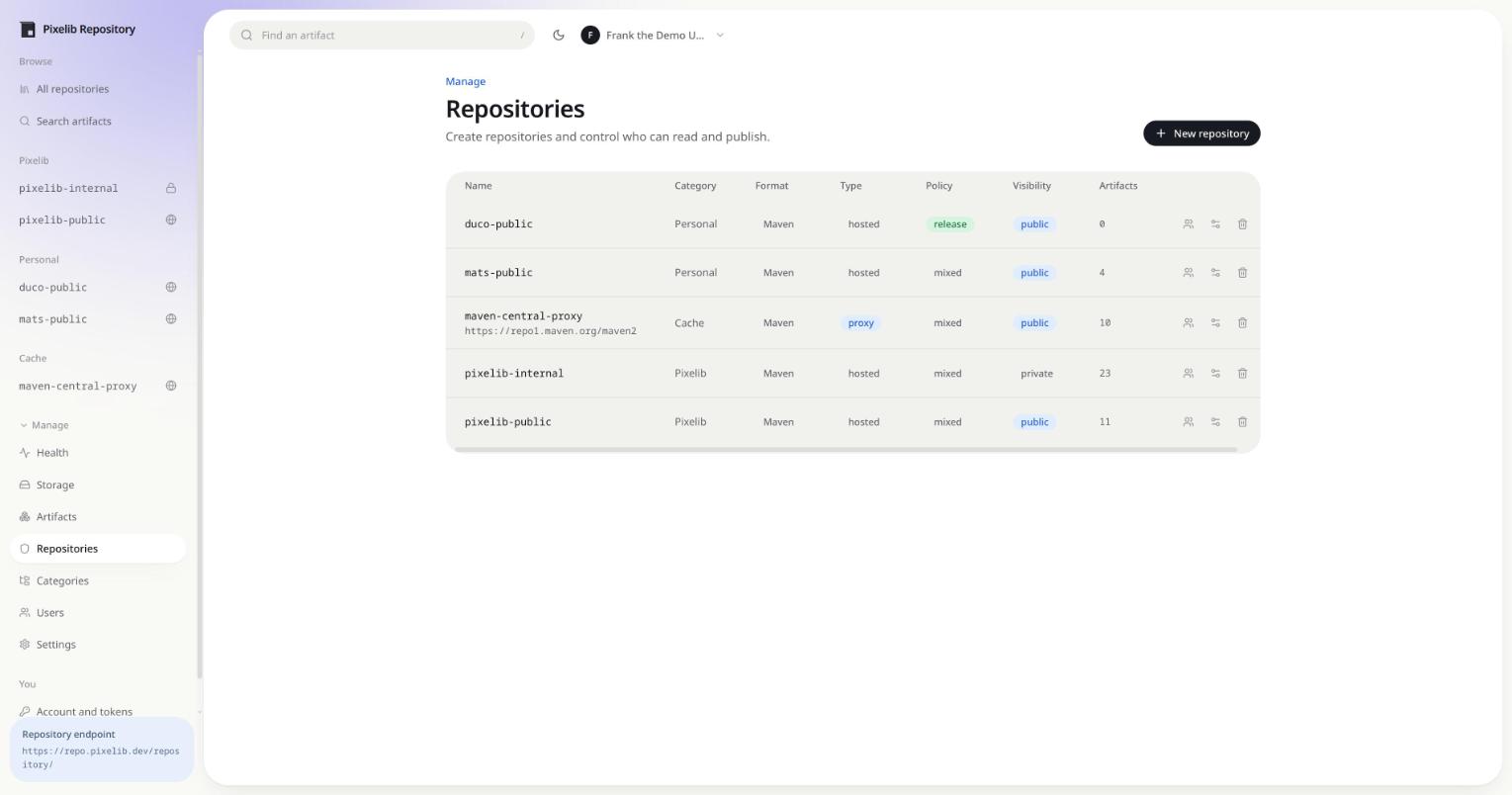1512x795 pixels.
Task: Click the pixelib-public name in the table
Action: click(508, 422)
